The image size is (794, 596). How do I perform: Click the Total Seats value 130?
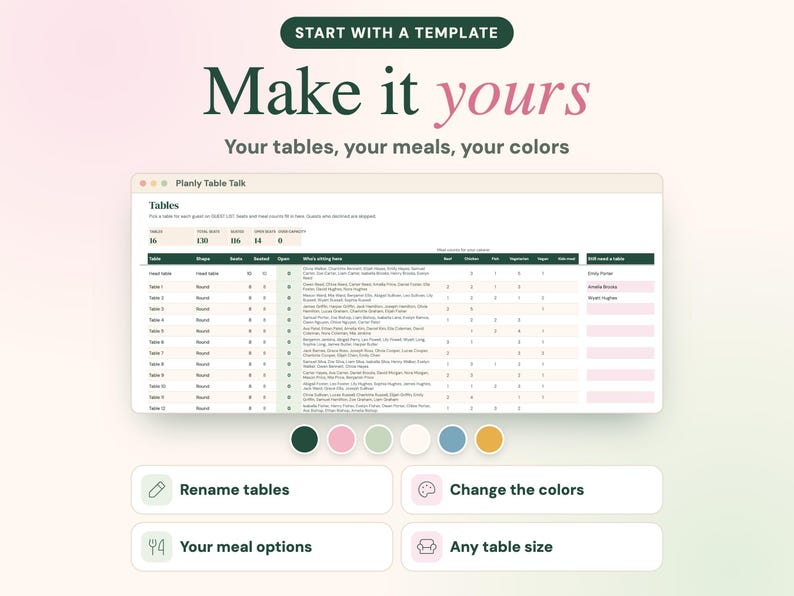(202, 241)
